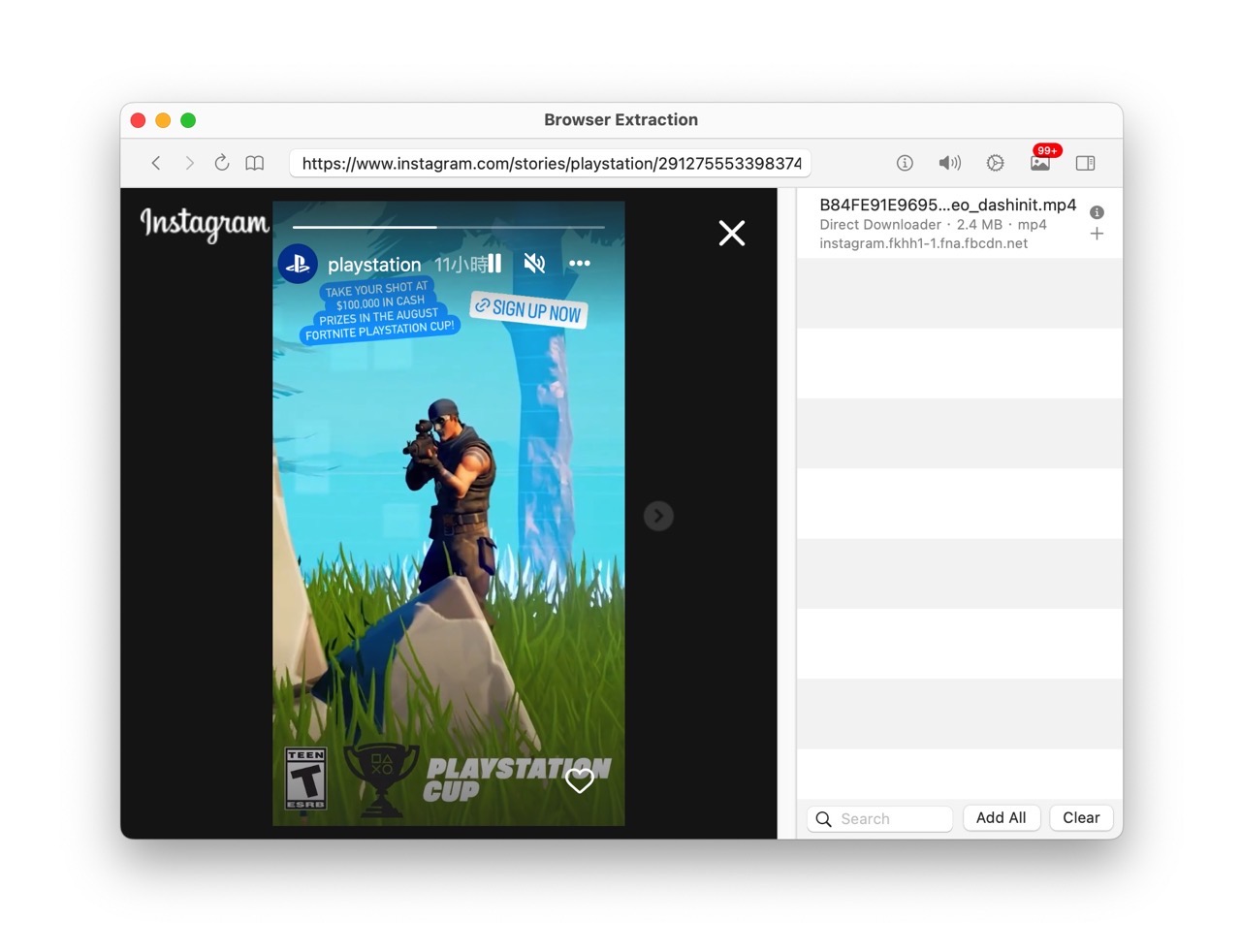Select the B84FE91E9695...eo_dashinit.mp4 file name

(948, 205)
